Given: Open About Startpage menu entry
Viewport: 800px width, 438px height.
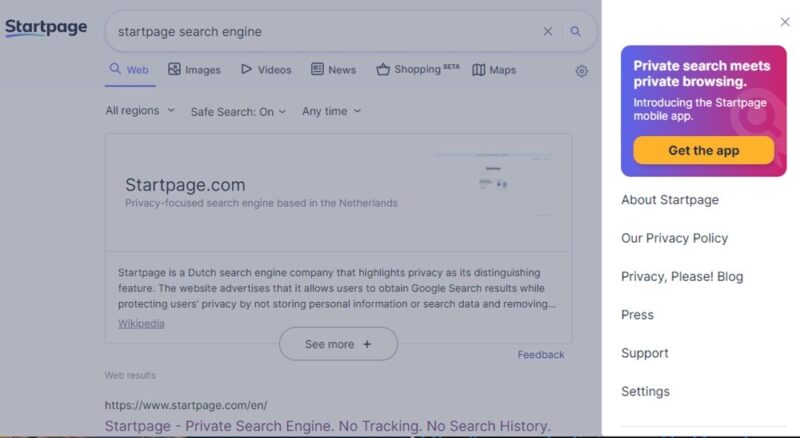Looking at the screenshot, I should pos(670,200).
